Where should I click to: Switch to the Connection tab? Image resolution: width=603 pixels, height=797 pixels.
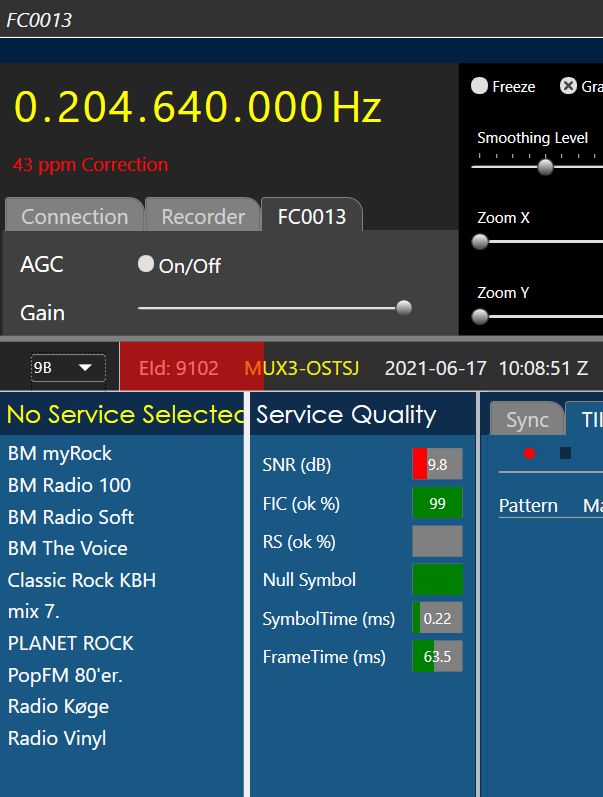pyautogui.click(x=75, y=216)
